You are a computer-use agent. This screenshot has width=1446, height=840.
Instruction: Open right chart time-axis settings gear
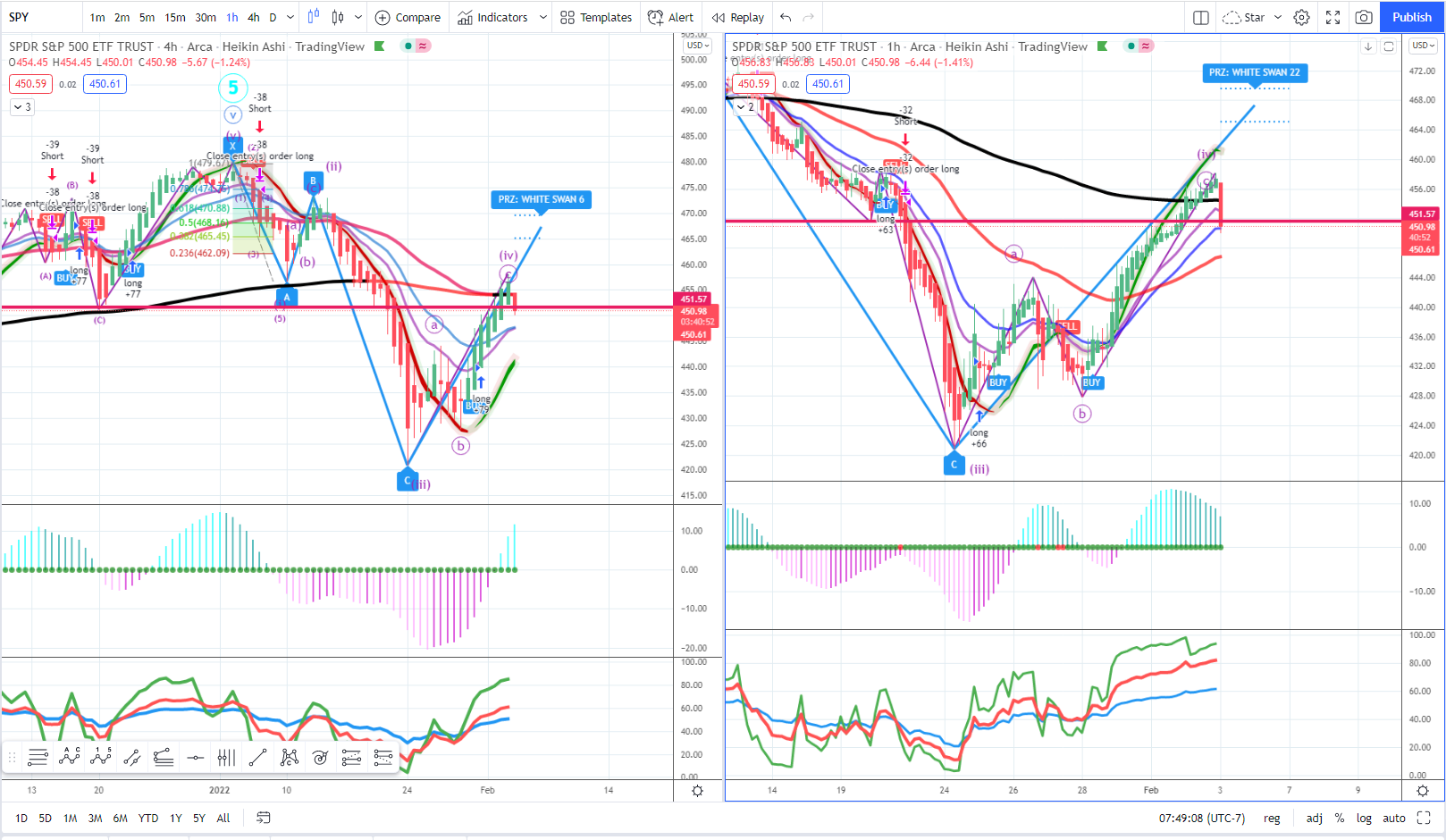point(1423,791)
